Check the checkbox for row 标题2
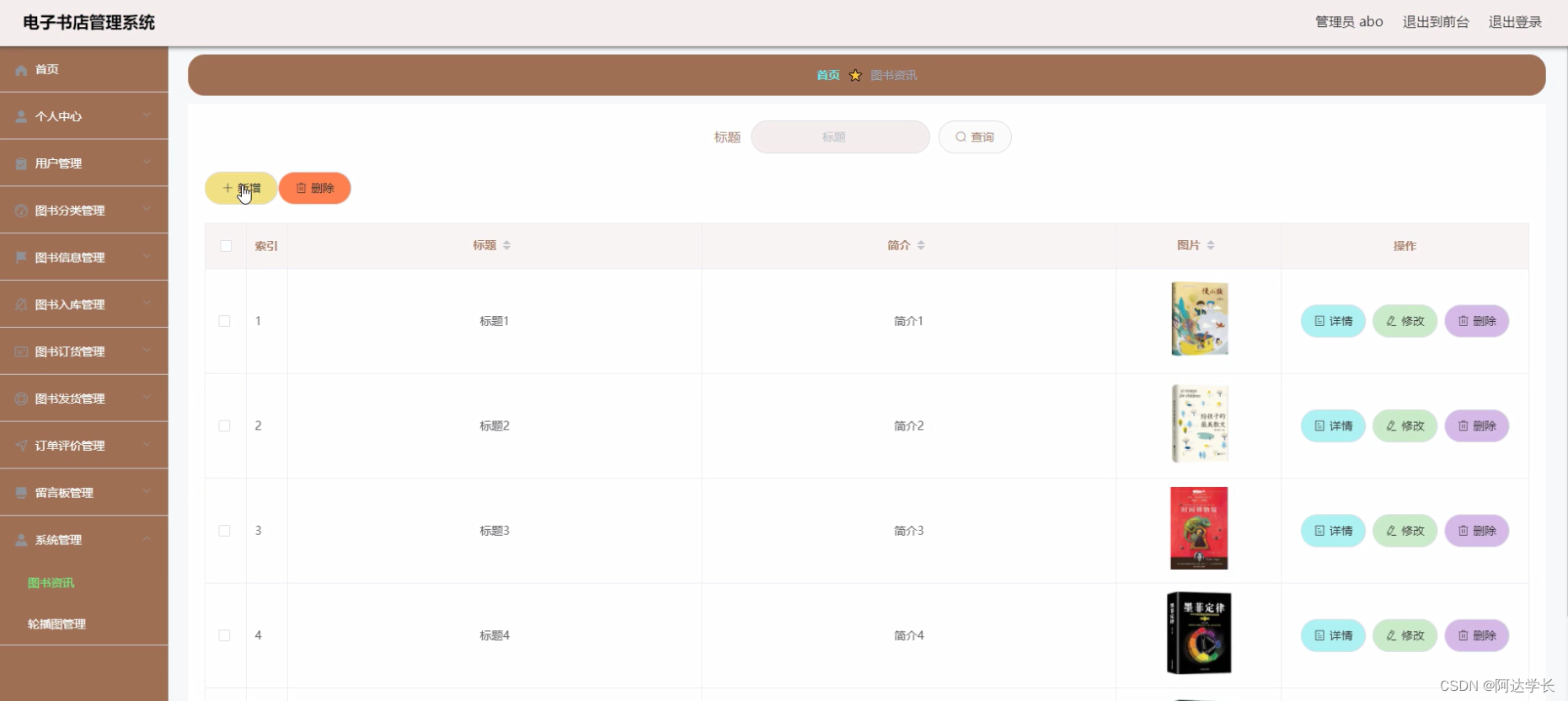 [224, 426]
